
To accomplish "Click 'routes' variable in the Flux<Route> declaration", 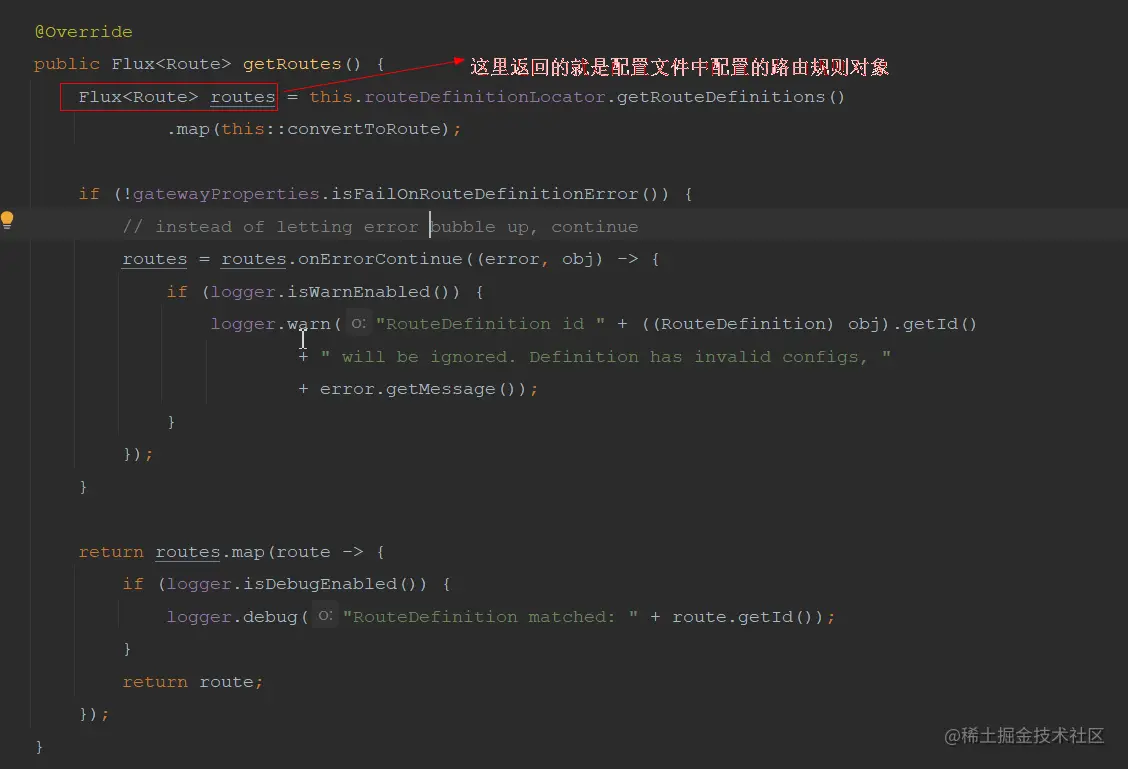I will (242, 96).
